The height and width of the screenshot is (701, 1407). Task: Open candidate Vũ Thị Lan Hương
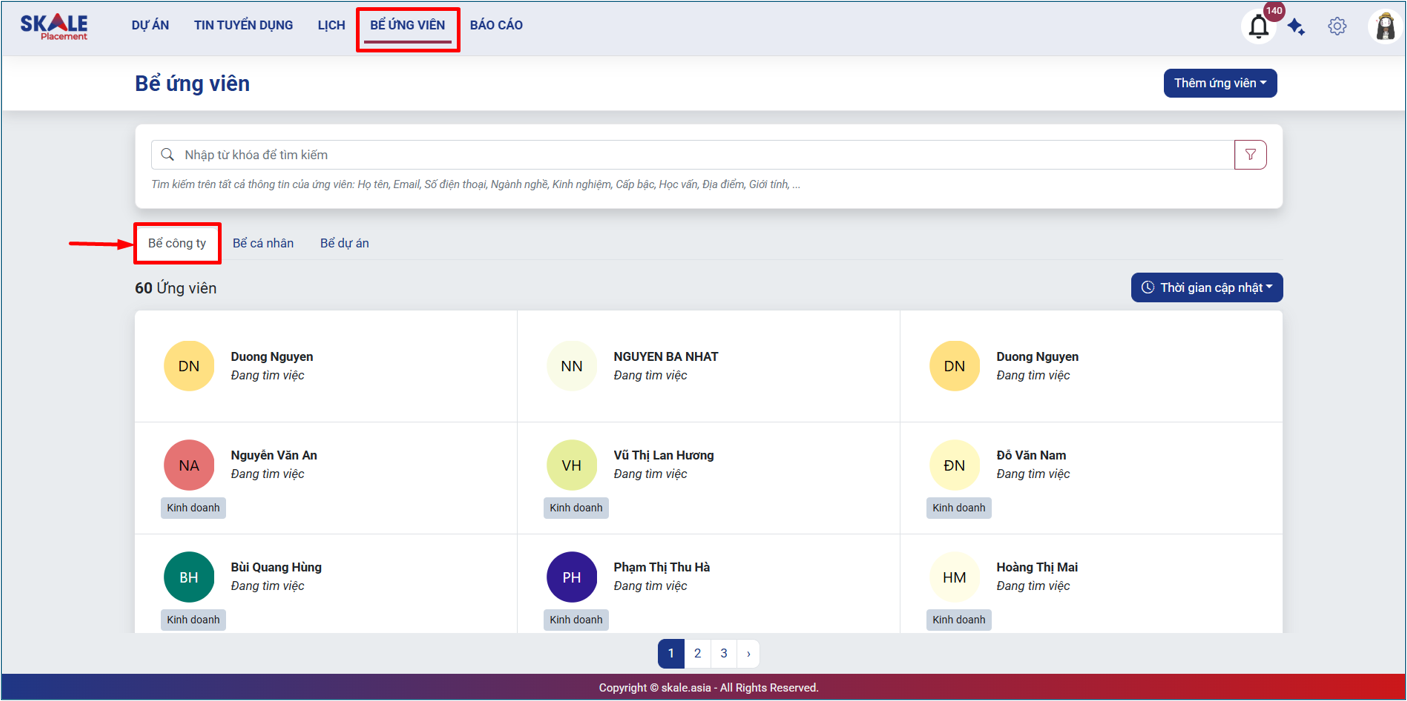[663, 455]
